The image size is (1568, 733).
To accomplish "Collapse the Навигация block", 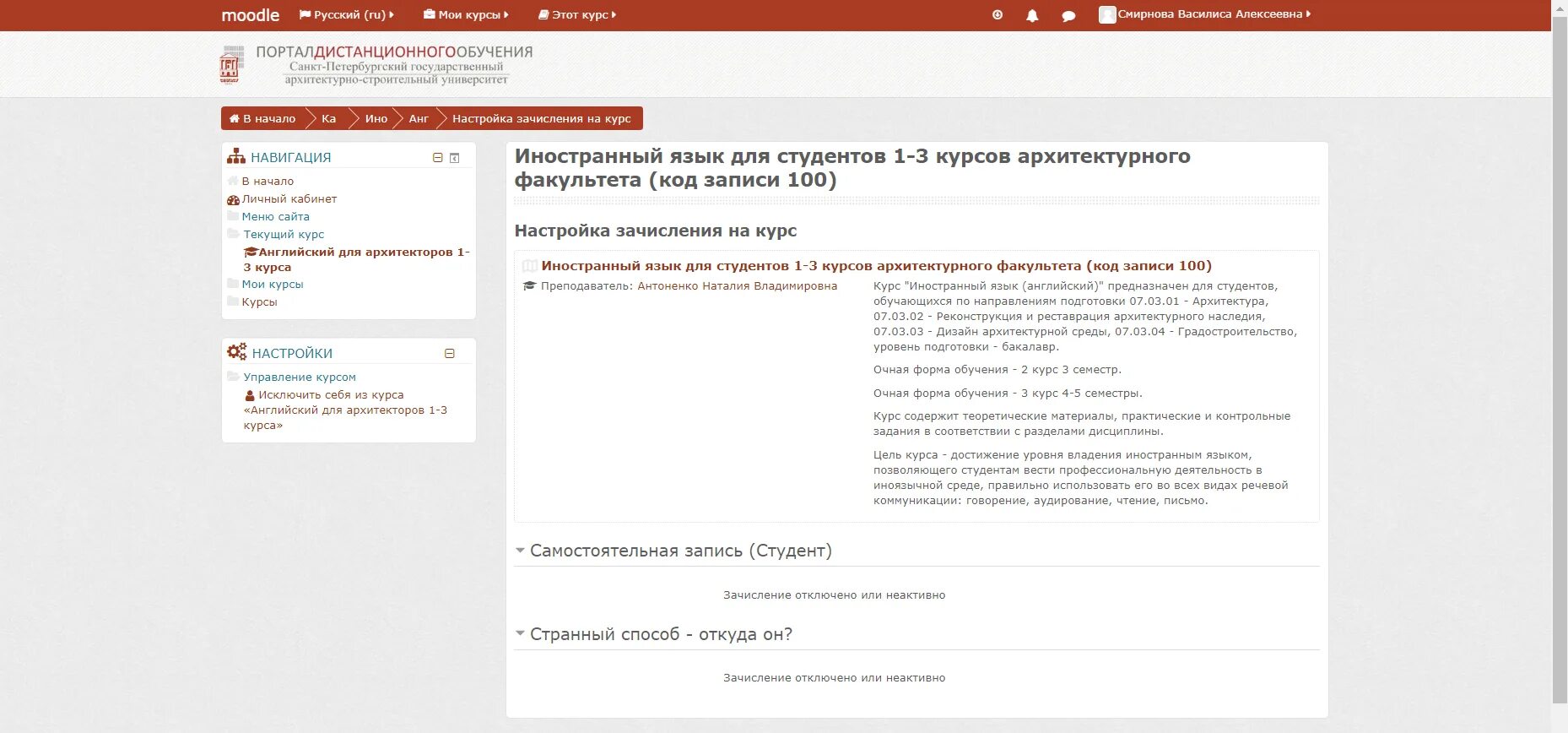I will 437,158.
